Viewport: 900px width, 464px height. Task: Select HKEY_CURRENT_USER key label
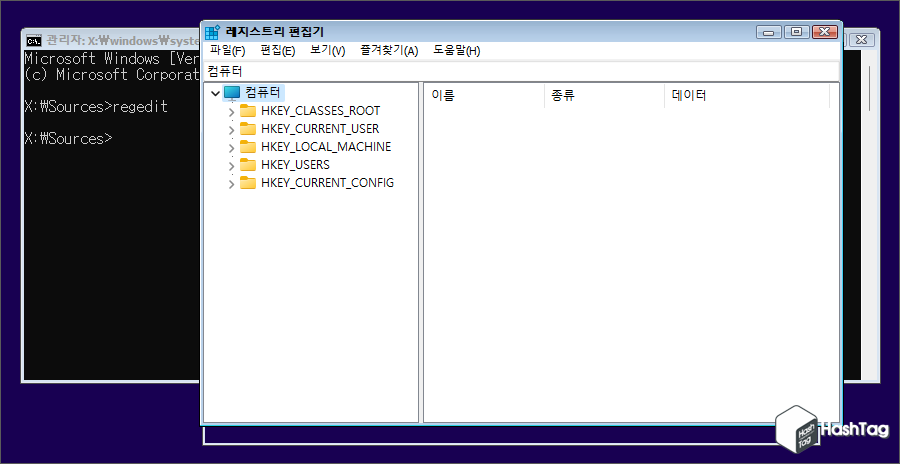320,129
